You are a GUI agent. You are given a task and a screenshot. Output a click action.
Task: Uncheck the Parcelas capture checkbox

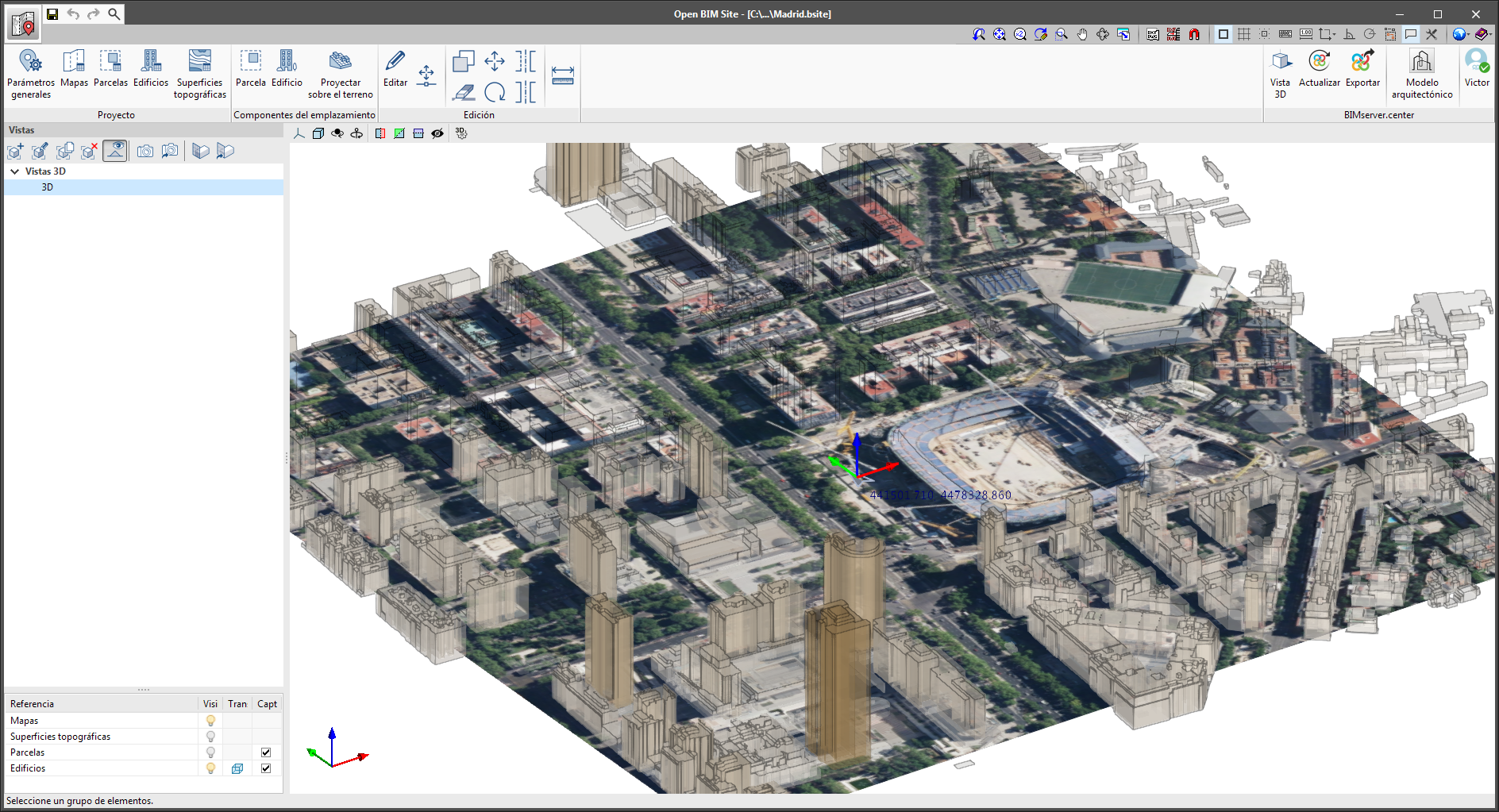(x=266, y=752)
